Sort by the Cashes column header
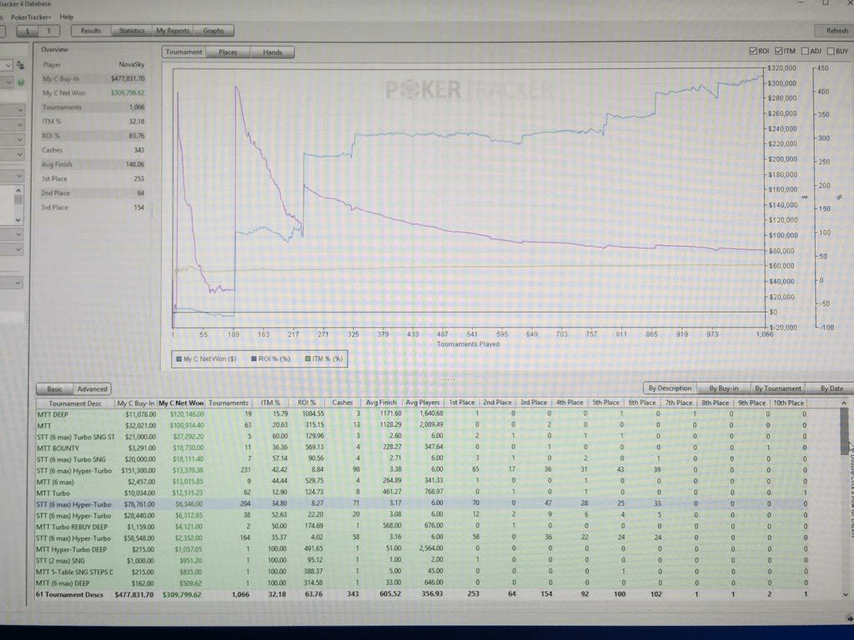The image size is (854, 640). (x=343, y=403)
